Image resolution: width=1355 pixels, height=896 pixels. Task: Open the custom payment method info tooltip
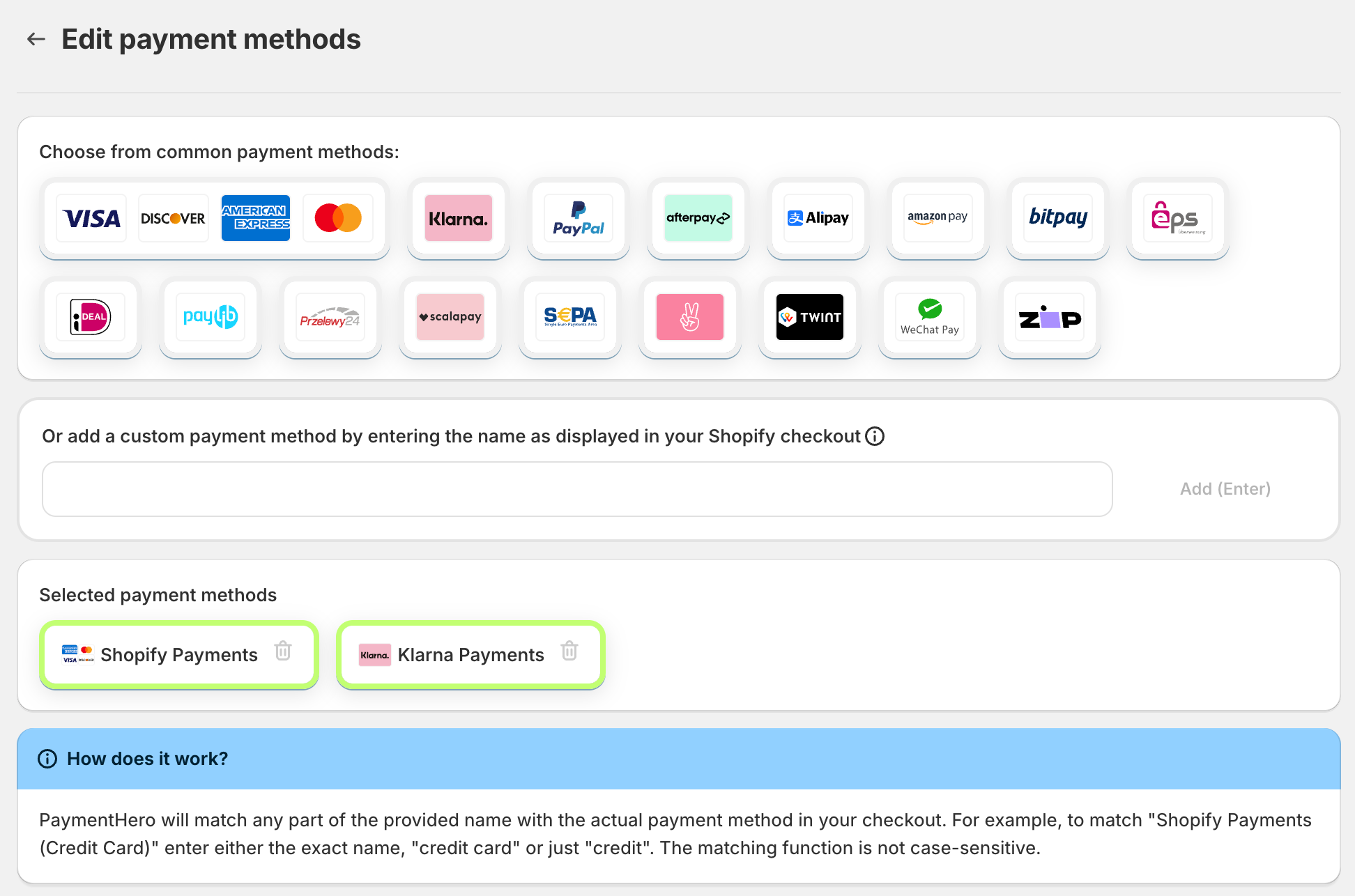pos(875,436)
